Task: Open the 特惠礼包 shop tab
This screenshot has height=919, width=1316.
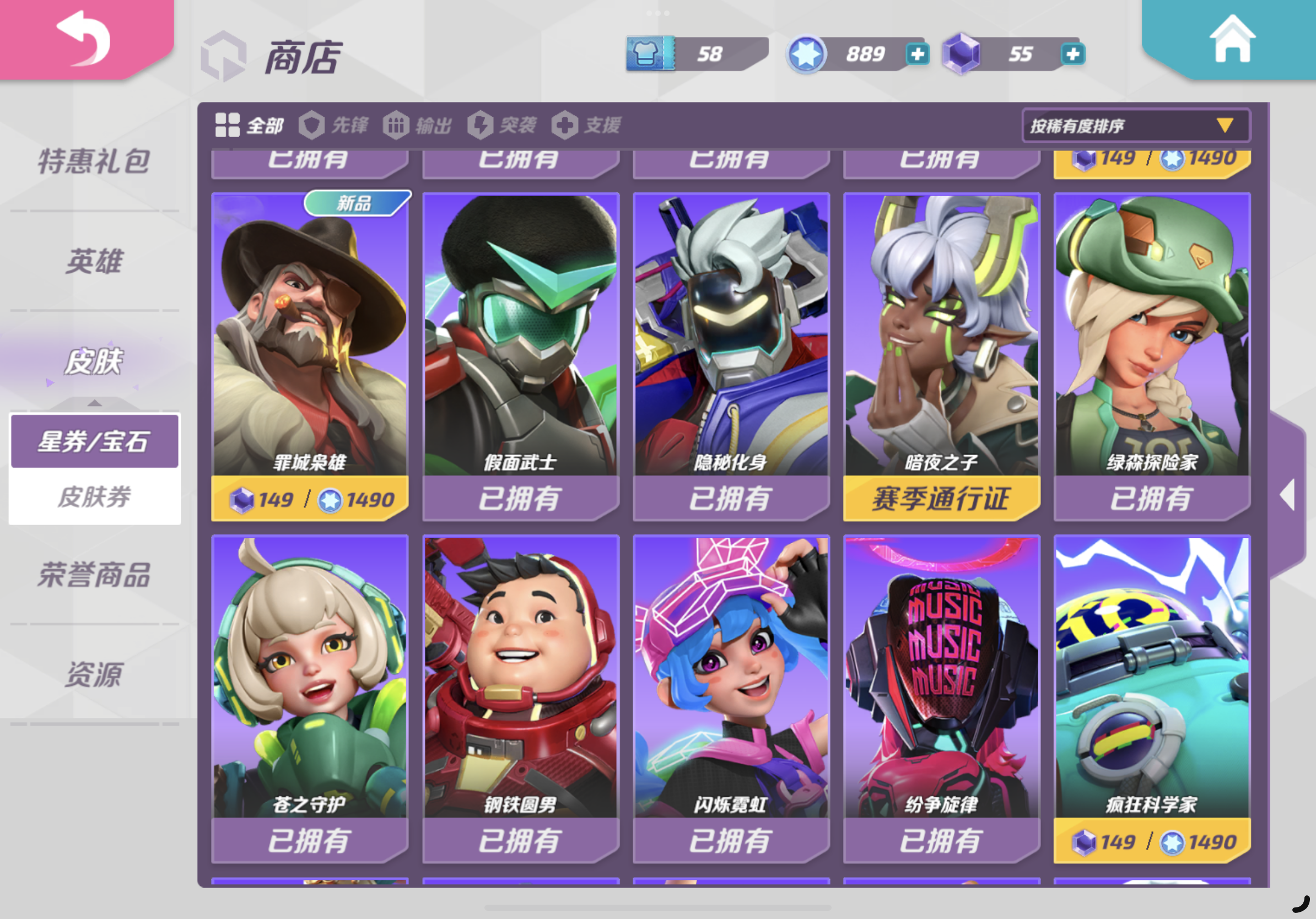Action: (95, 161)
